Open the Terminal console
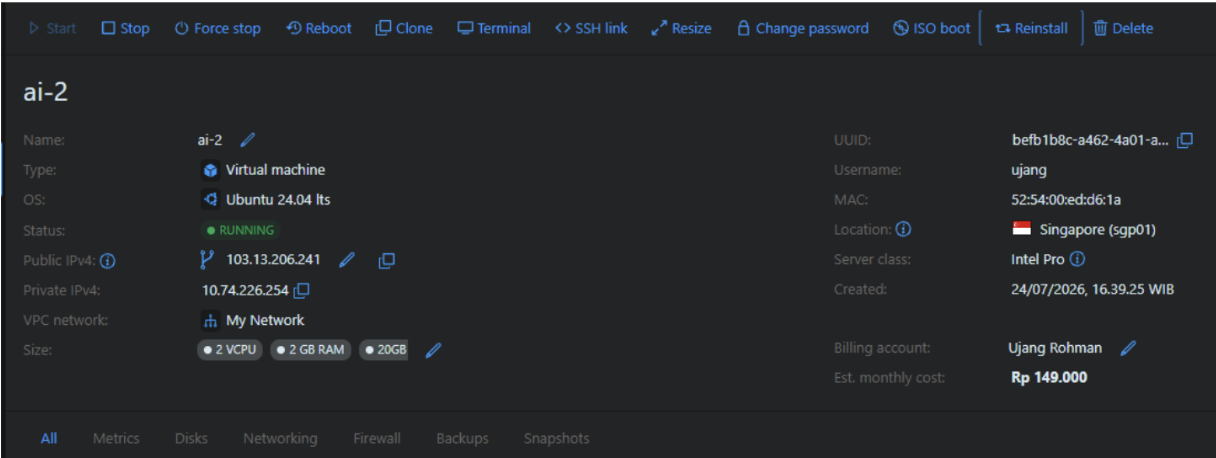The width and height of the screenshot is (1216, 458). (494, 28)
